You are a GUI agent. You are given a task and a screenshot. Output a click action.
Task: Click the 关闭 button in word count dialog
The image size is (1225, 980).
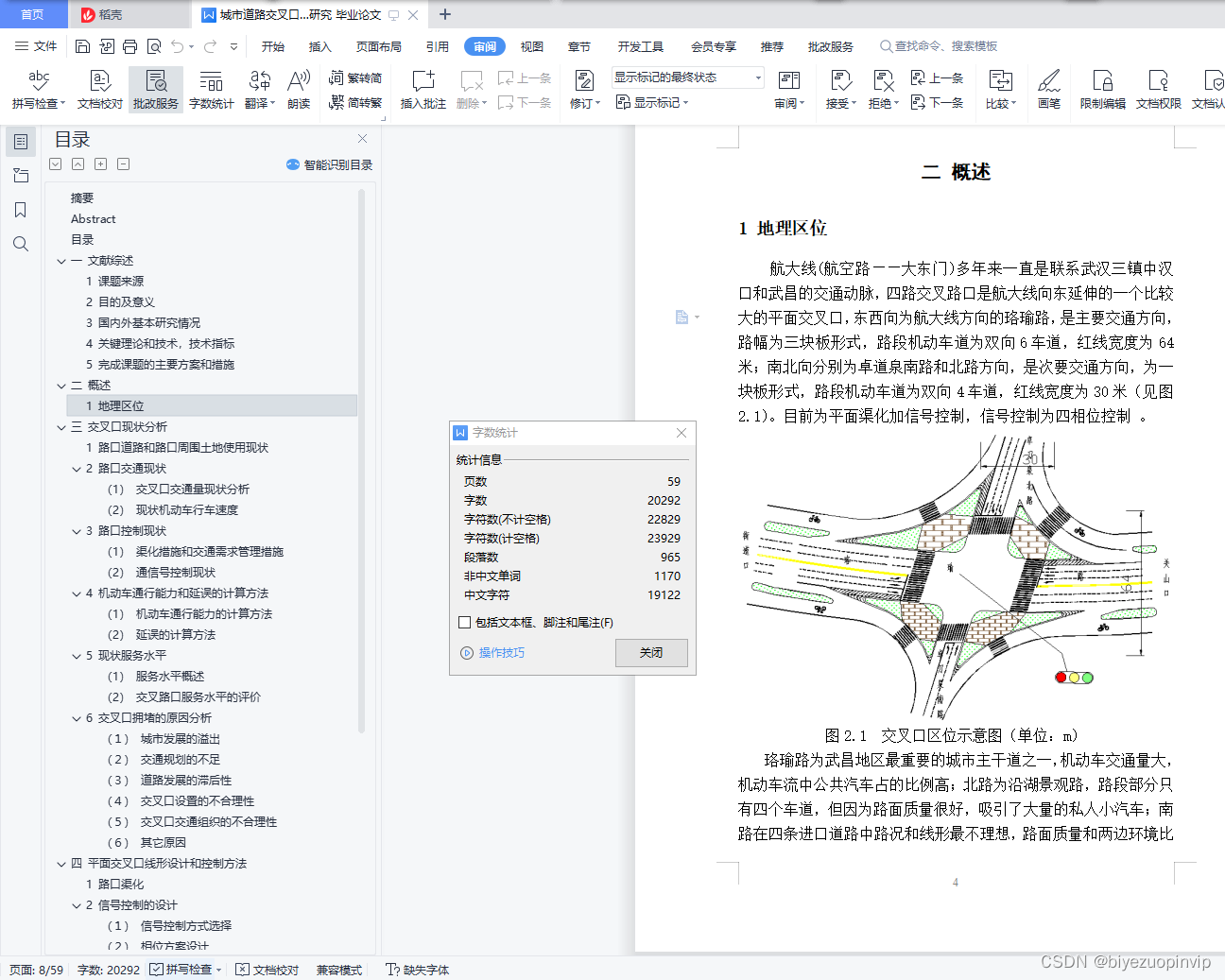point(651,653)
